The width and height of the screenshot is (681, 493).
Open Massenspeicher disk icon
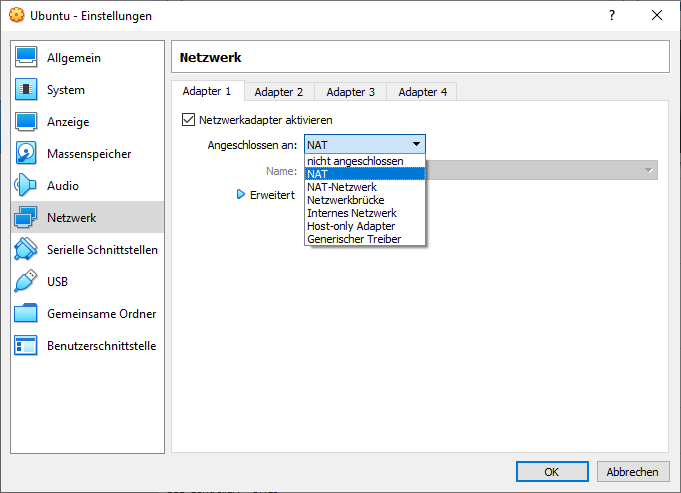click(x=26, y=153)
